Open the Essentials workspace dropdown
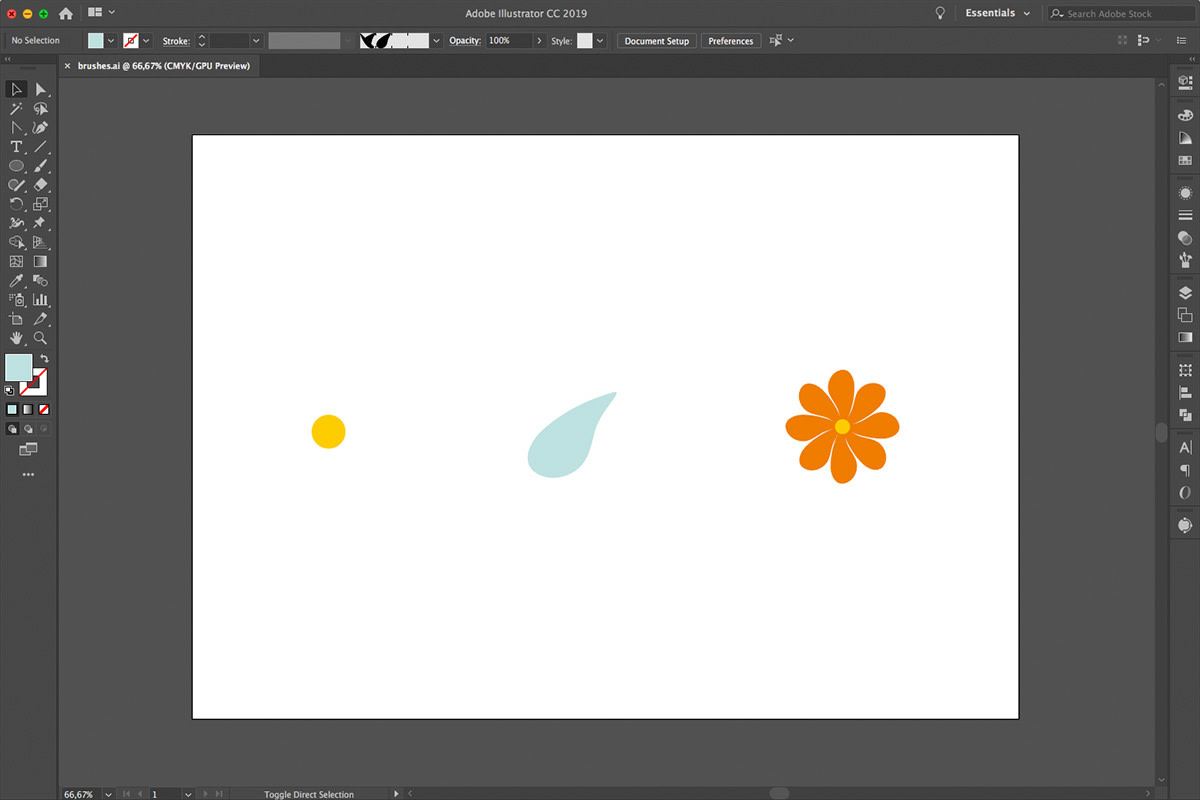Screen dimensions: 1200x800 coord(997,13)
